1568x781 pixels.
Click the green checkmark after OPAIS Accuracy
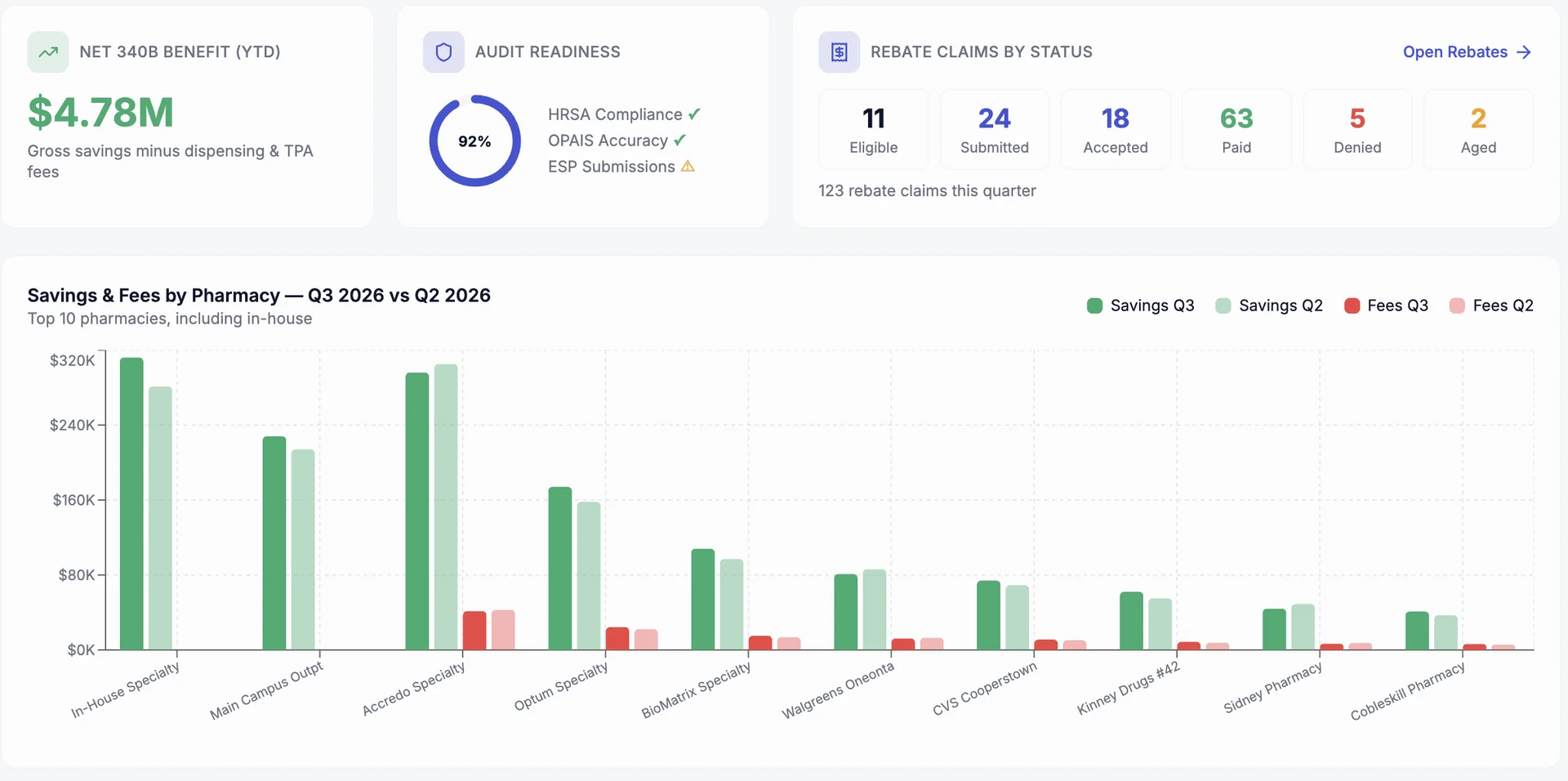pos(679,141)
